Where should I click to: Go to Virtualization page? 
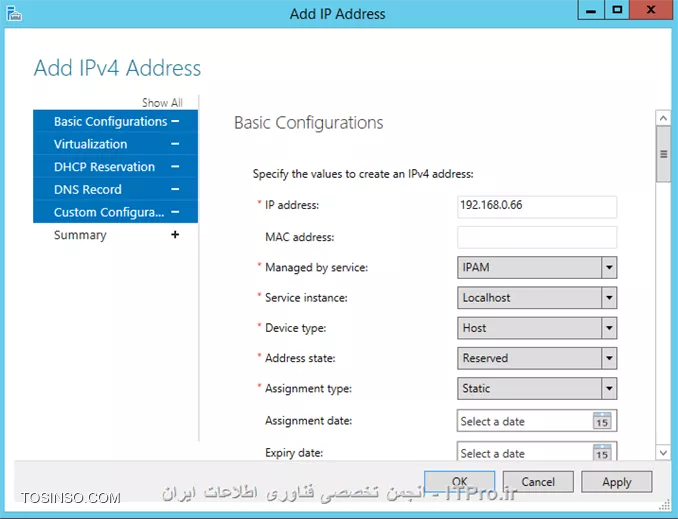pos(115,144)
